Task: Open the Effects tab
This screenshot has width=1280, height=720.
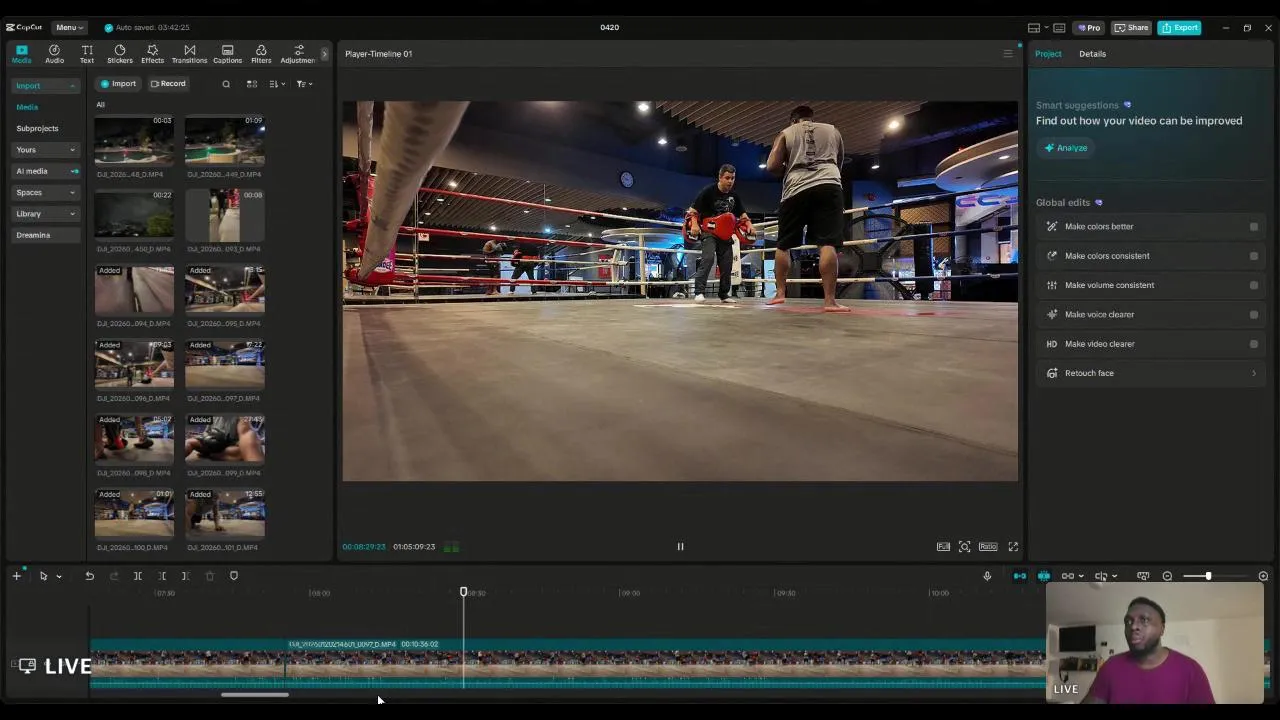Action: (152, 54)
